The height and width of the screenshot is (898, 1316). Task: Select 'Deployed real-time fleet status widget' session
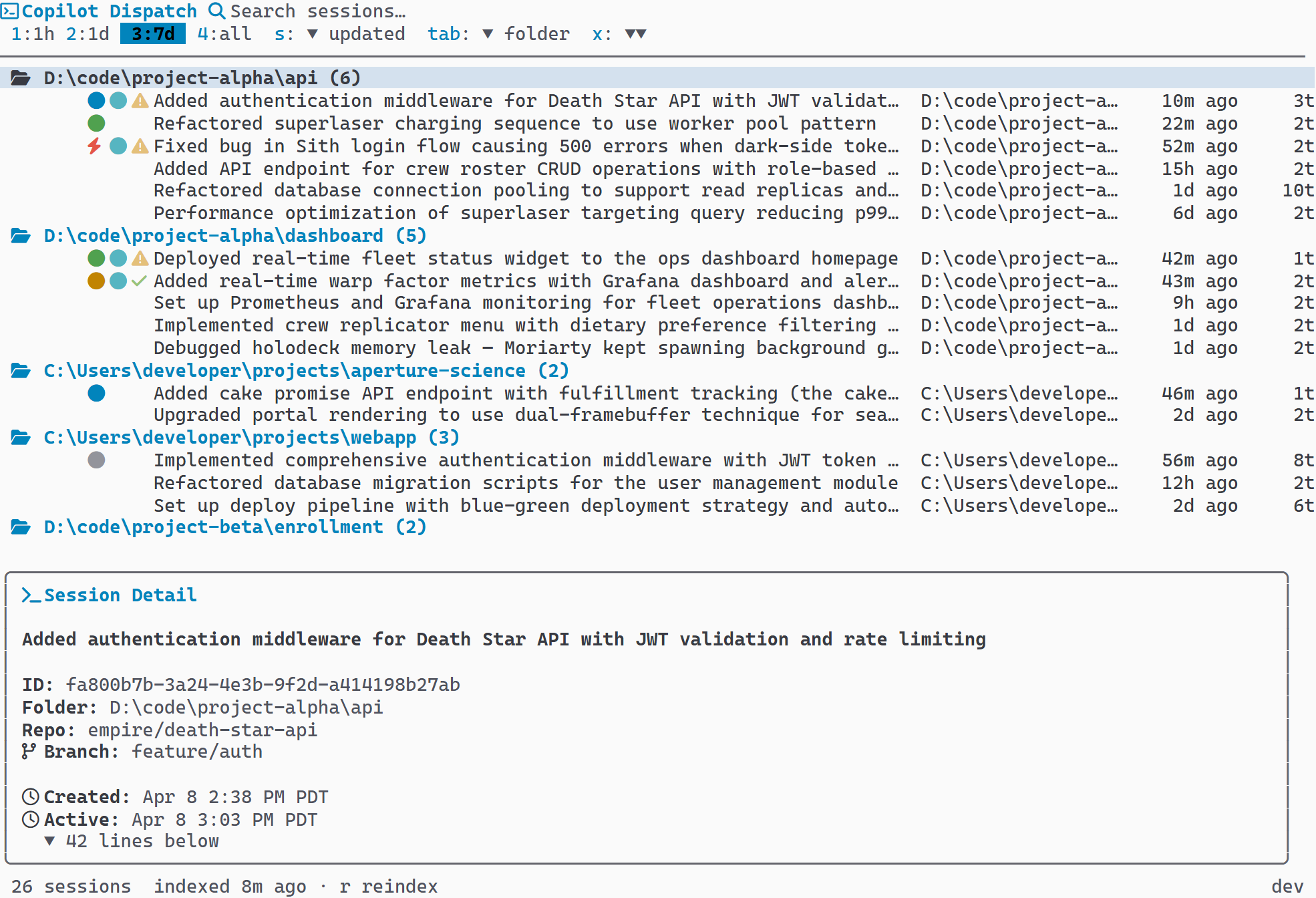point(658,259)
